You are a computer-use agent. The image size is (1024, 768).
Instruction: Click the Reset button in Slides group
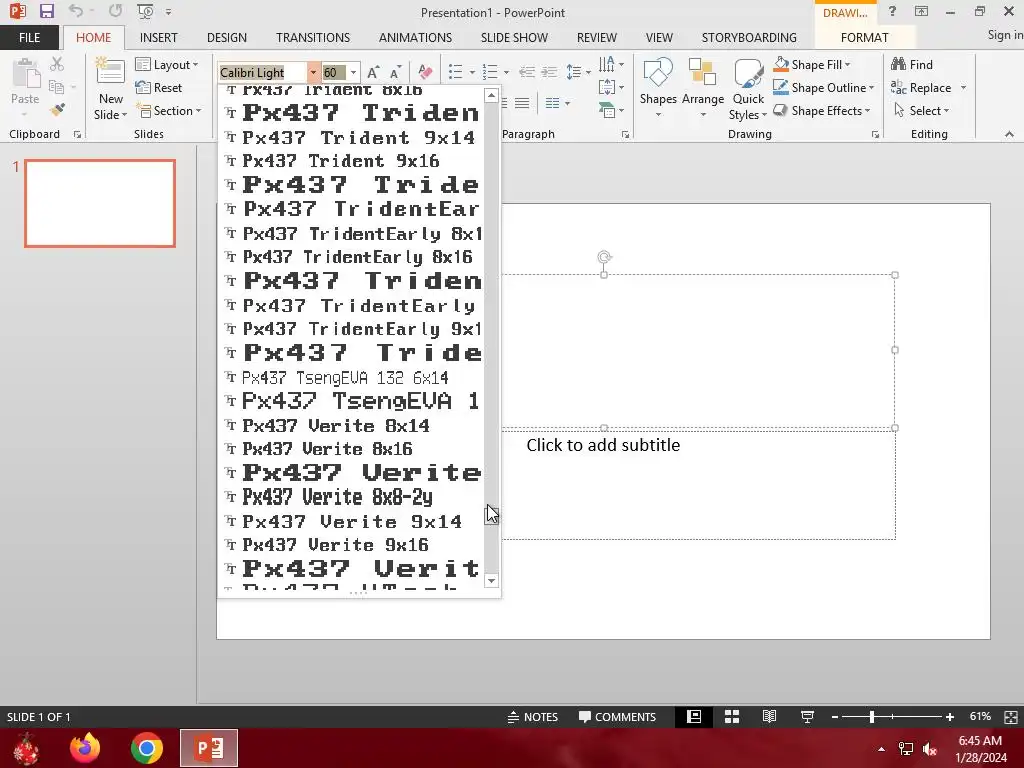[159, 88]
